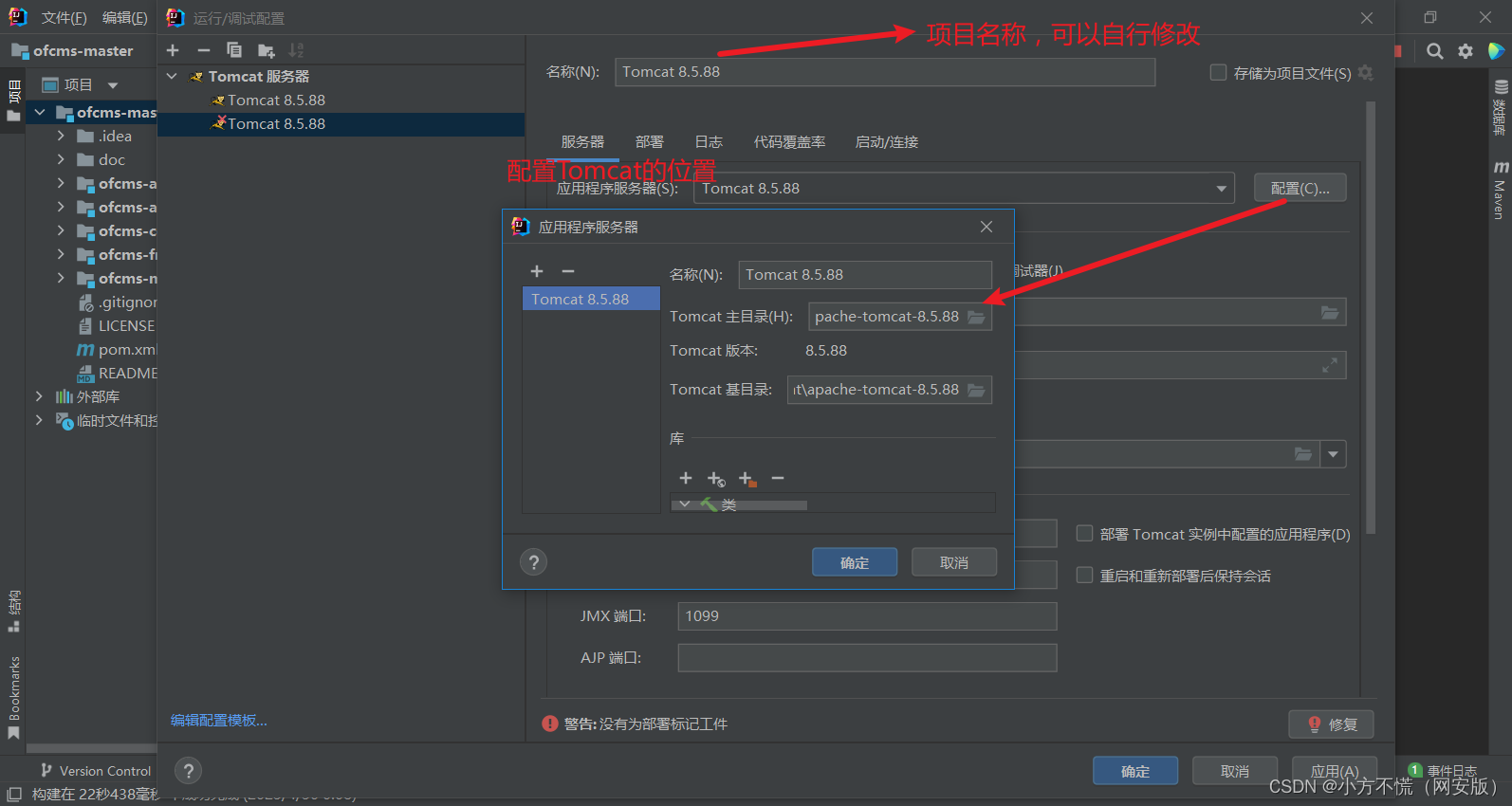1512x806 pixels.
Task: Focus JMX port field 1099
Action: [867, 616]
